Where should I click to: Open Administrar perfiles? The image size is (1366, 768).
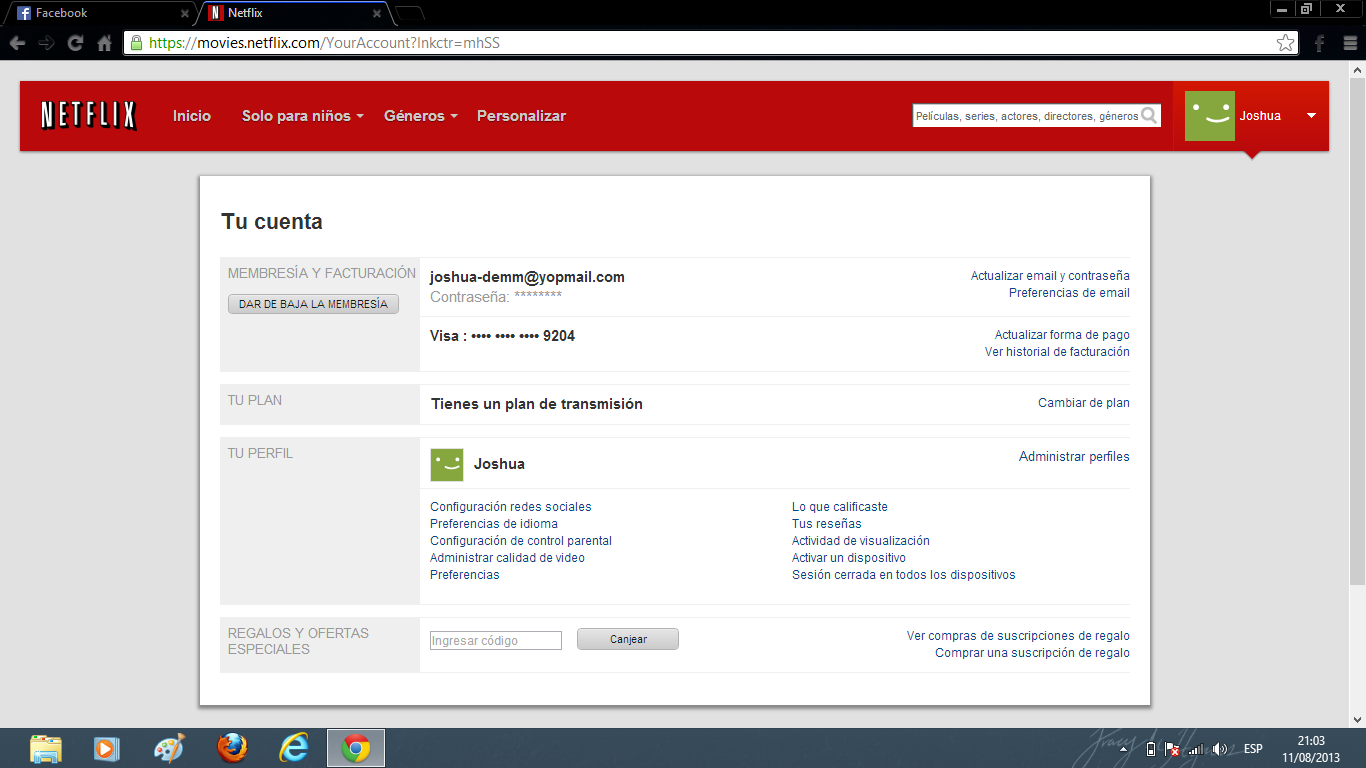pyautogui.click(x=1074, y=457)
